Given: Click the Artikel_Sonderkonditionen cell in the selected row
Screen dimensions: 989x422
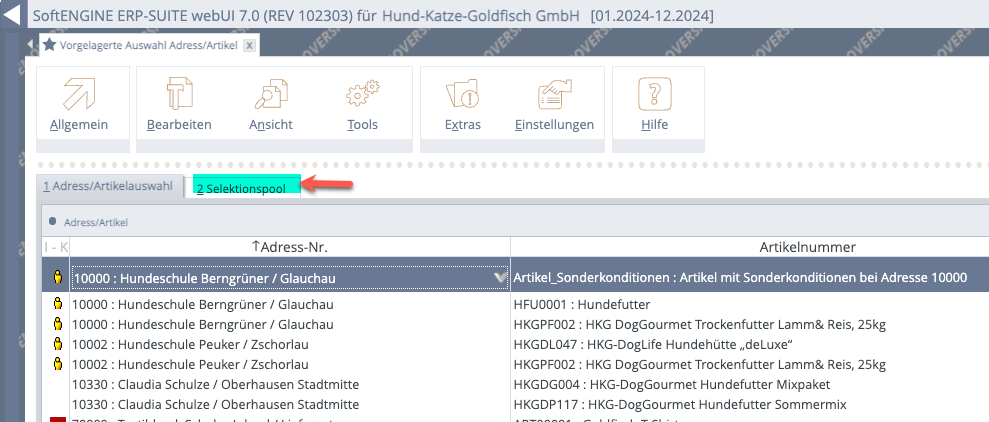Looking at the screenshot, I should (740, 277).
